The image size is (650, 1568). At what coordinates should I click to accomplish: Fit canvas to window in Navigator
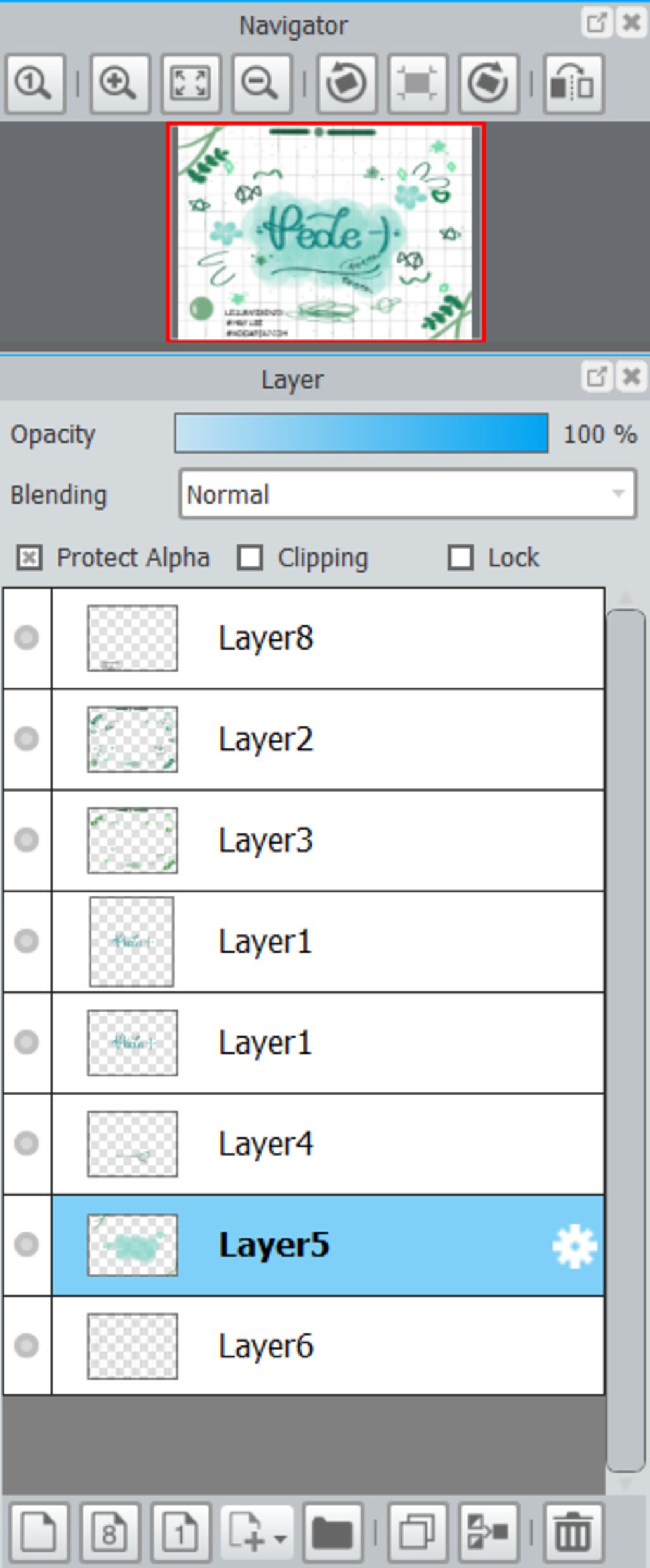coord(190,84)
